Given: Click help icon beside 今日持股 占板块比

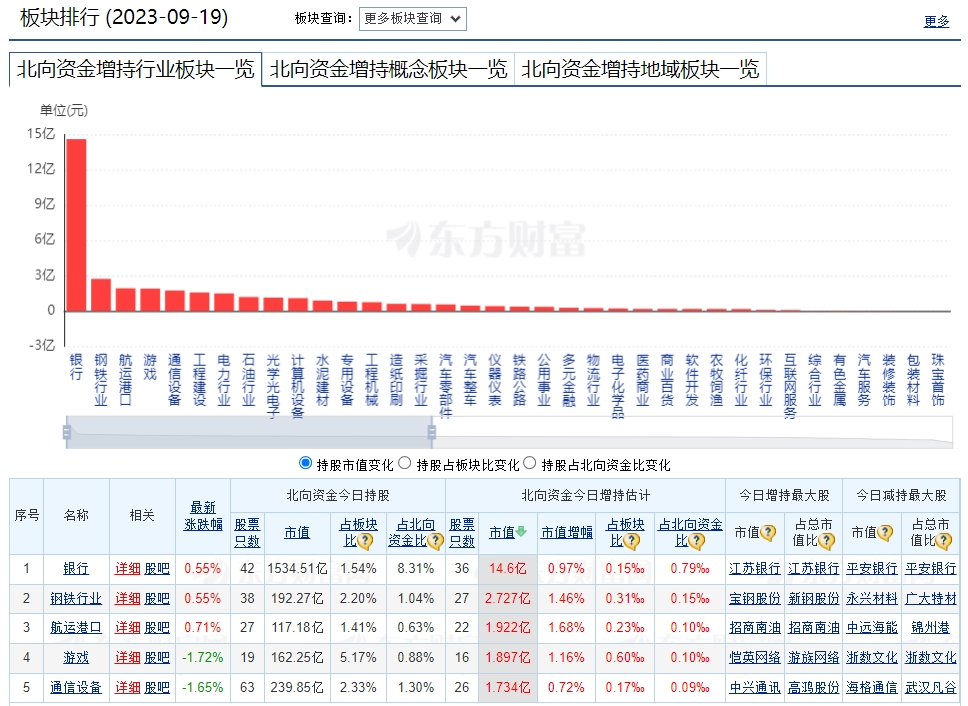Looking at the screenshot, I should point(365,541).
